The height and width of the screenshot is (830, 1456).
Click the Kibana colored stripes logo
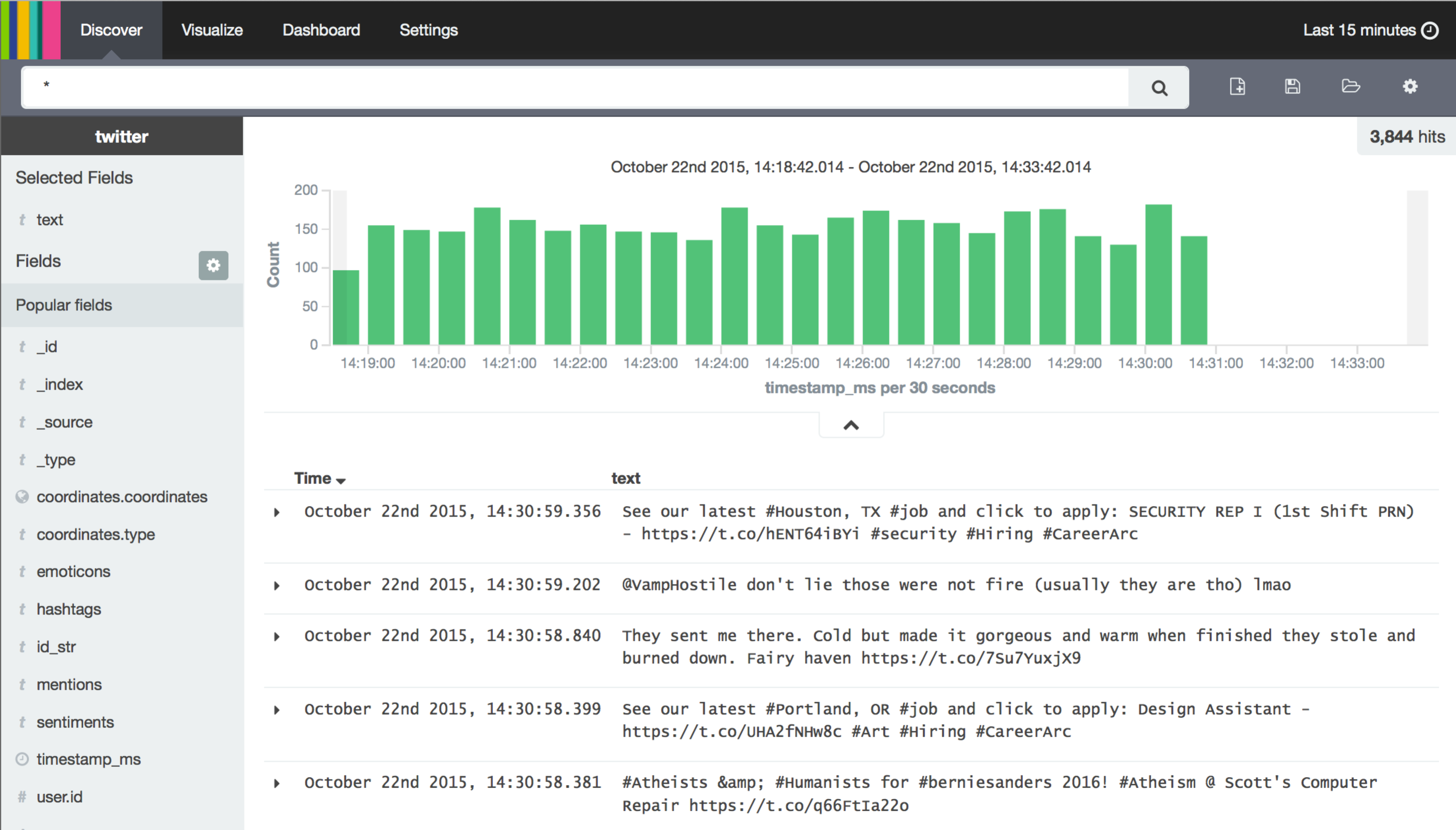[31, 30]
